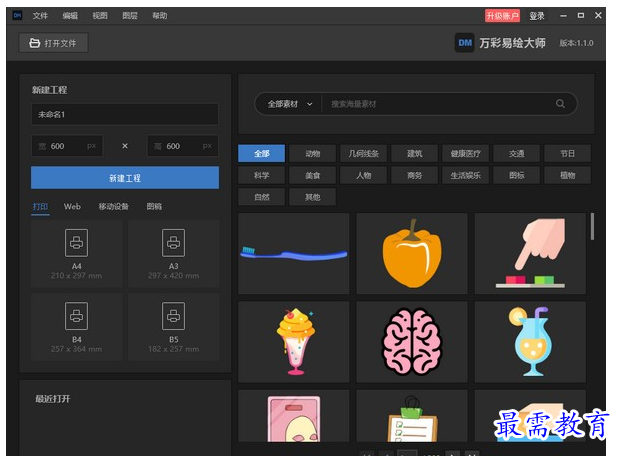Switch to the 移动设备 tab
Image resolution: width=618 pixels, height=456 pixels.
click(113, 206)
